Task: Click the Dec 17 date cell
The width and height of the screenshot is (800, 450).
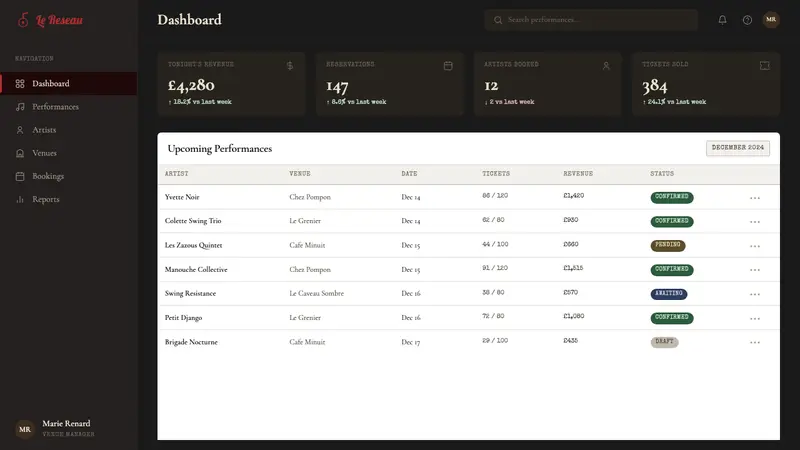Action: [x=411, y=342]
